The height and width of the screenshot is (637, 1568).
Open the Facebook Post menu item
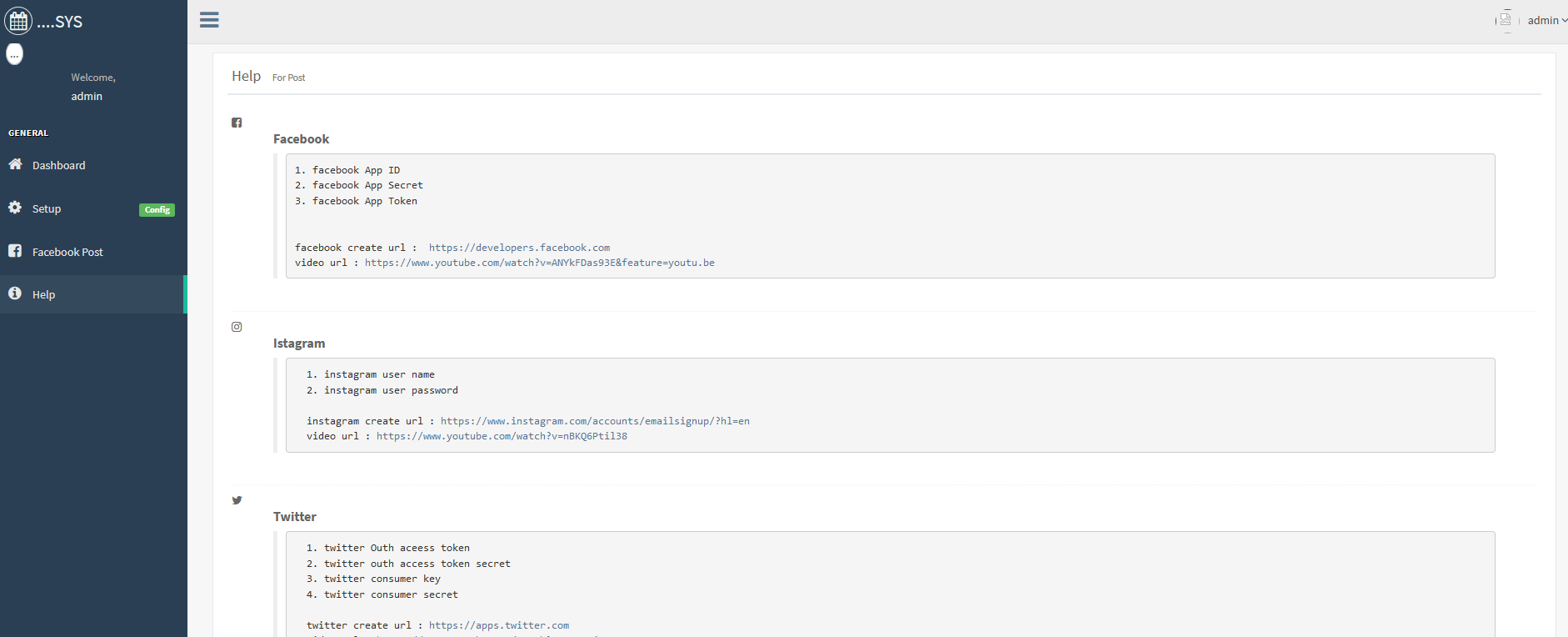point(67,253)
